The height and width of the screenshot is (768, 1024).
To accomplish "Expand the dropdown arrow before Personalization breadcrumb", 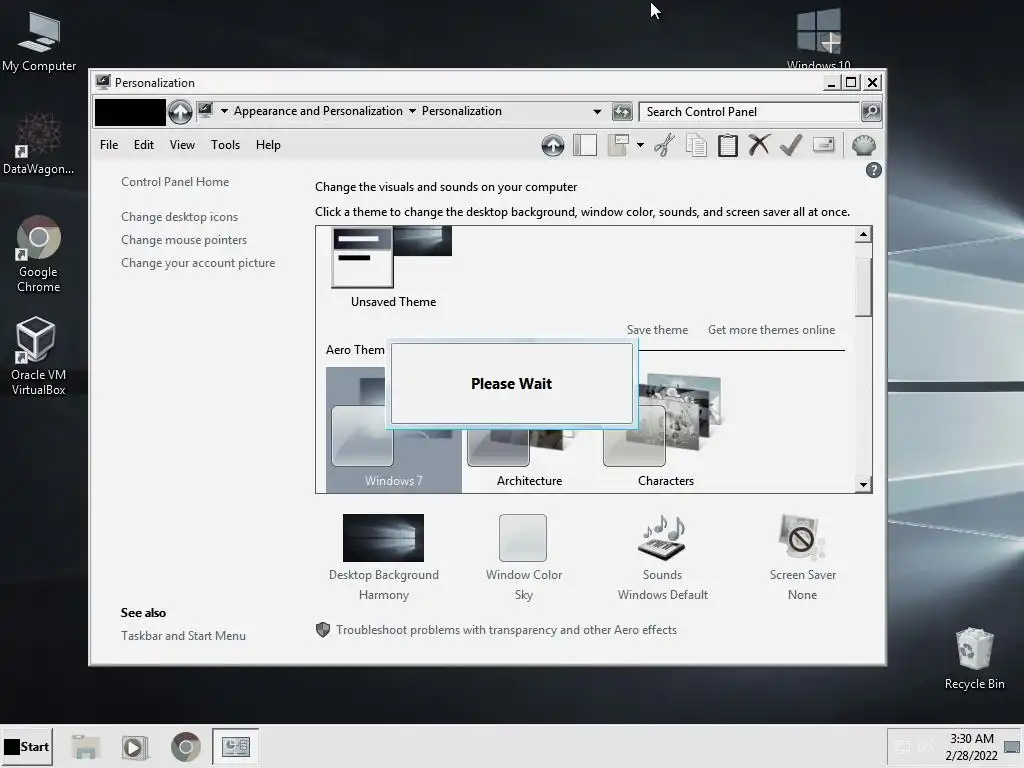I will click(x=412, y=111).
